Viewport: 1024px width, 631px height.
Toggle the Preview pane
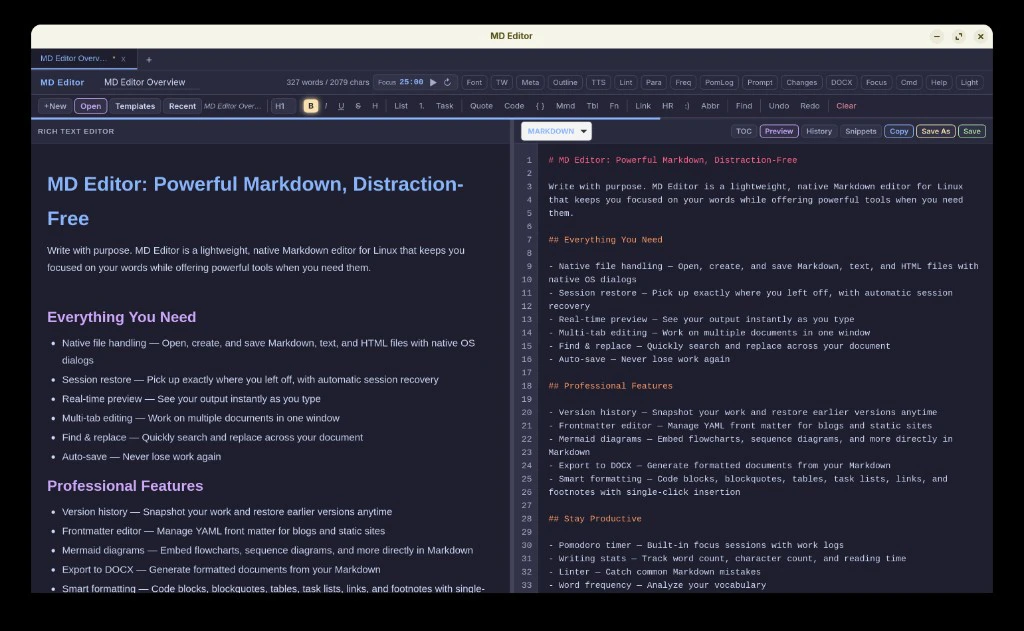click(778, 131)
